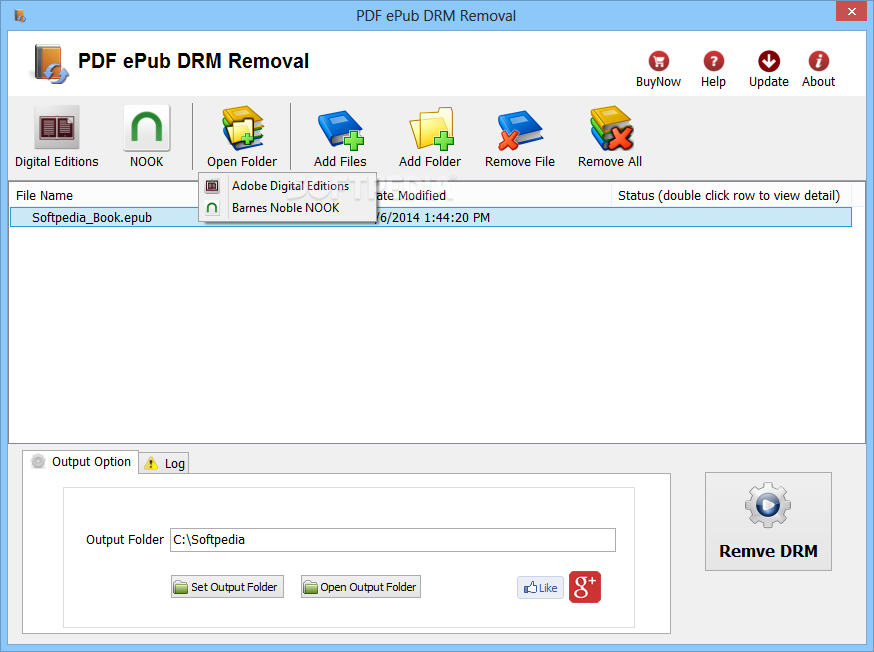Click Set Output Folder button
Image resolution: width=874 pixels, height=652 pixels.
tap(227, 587)
